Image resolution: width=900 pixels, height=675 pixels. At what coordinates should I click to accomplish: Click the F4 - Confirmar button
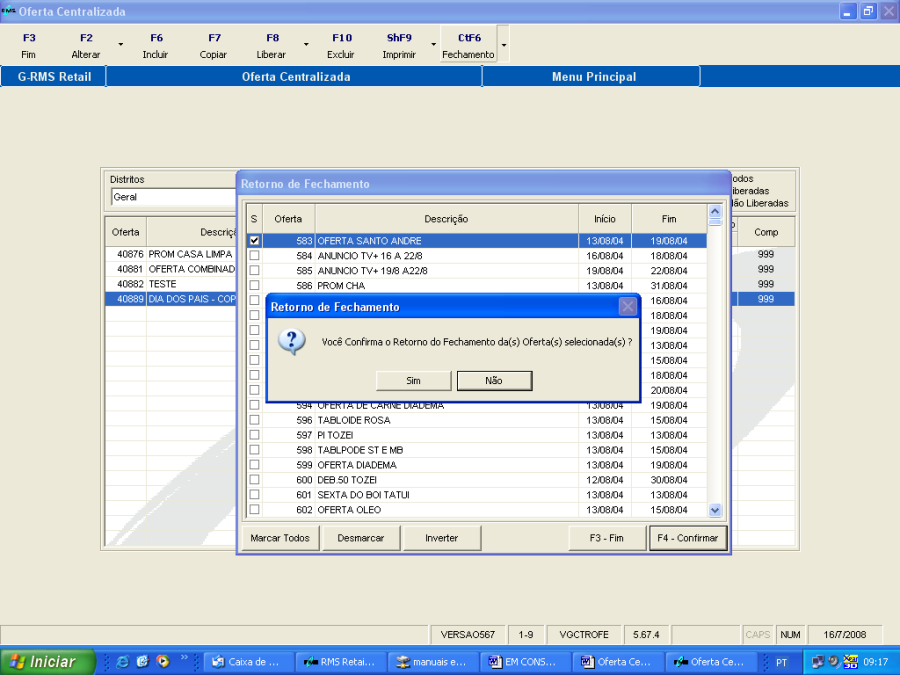pos(688,538)
